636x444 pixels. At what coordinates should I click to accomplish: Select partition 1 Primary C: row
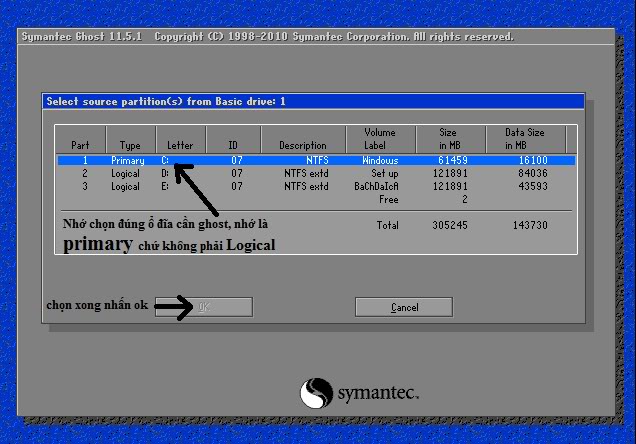click(x=316, y=161)
